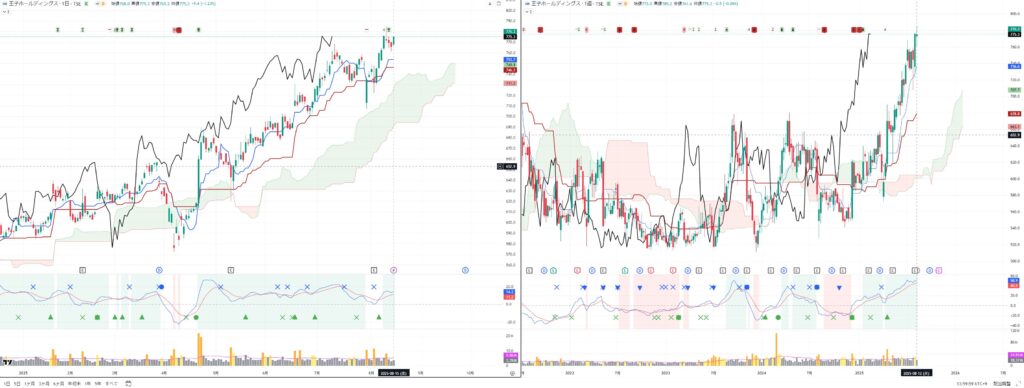Click the up-arrow icon on the daily chart header
Screen dimensions: 1024x388
pyautogui.click(x=490, y=4)
